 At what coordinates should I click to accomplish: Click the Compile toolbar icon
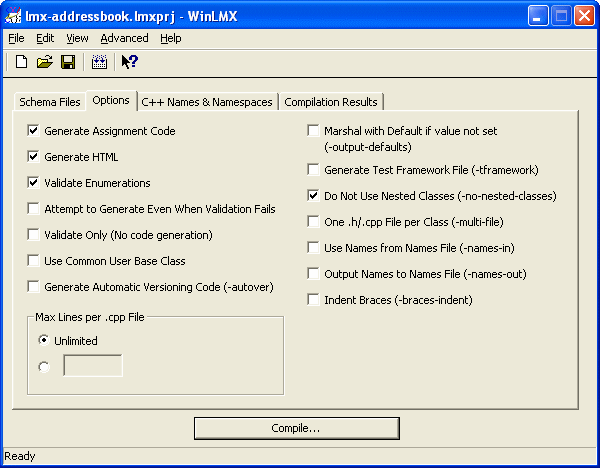(99, 62)
